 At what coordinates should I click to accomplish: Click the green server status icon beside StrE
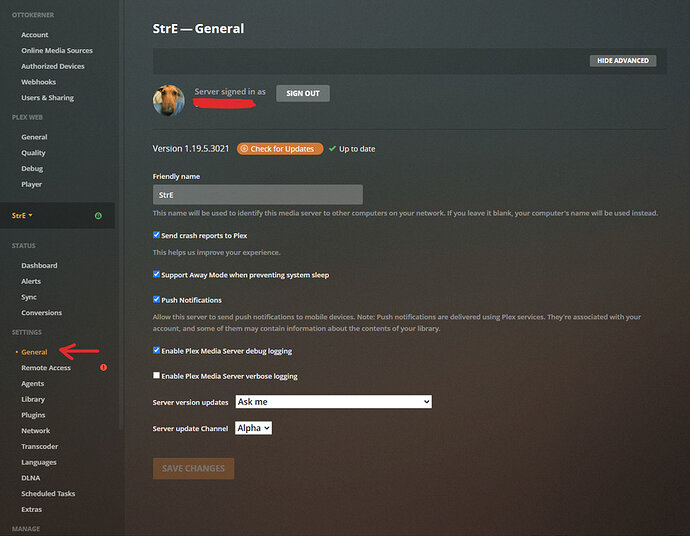(98, 216)
